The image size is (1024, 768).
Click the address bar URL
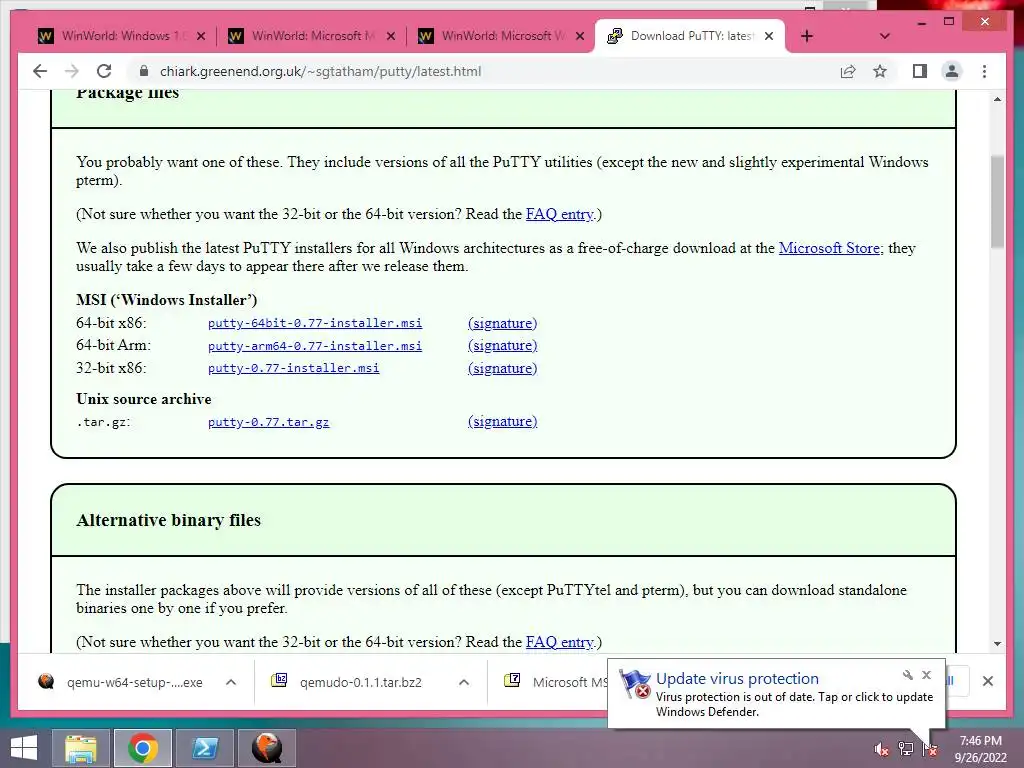(320, 71)
